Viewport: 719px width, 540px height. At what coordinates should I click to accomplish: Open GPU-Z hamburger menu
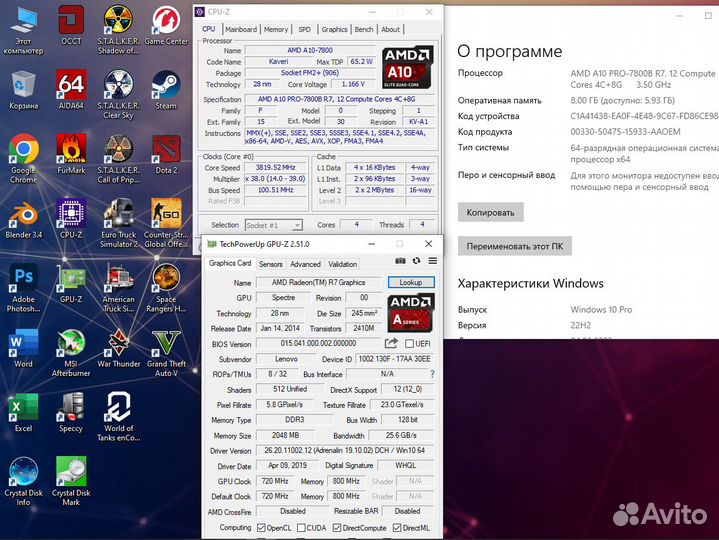coord(432,261)
